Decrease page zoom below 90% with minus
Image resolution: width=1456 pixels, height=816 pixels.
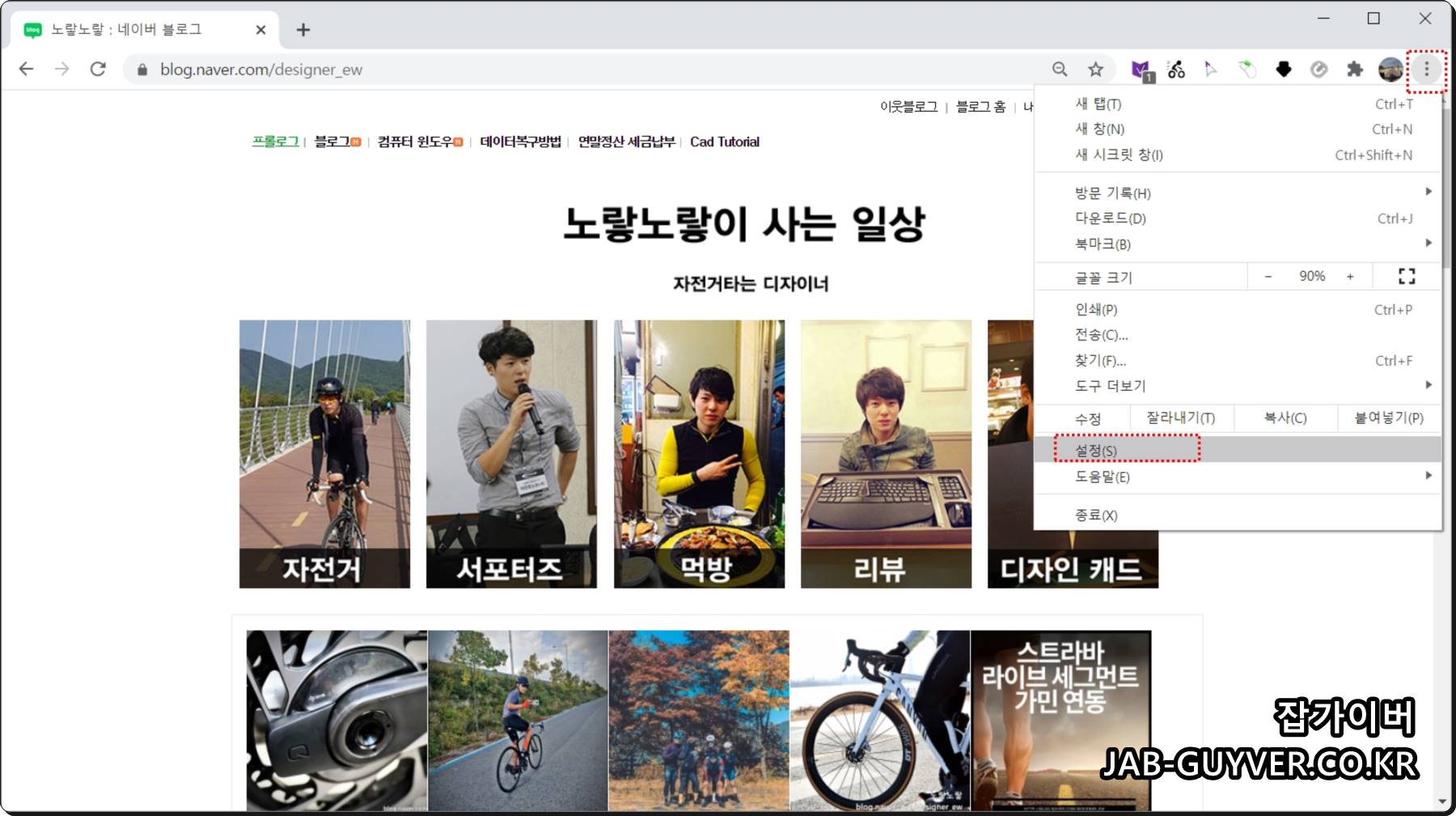[1268, 276]
